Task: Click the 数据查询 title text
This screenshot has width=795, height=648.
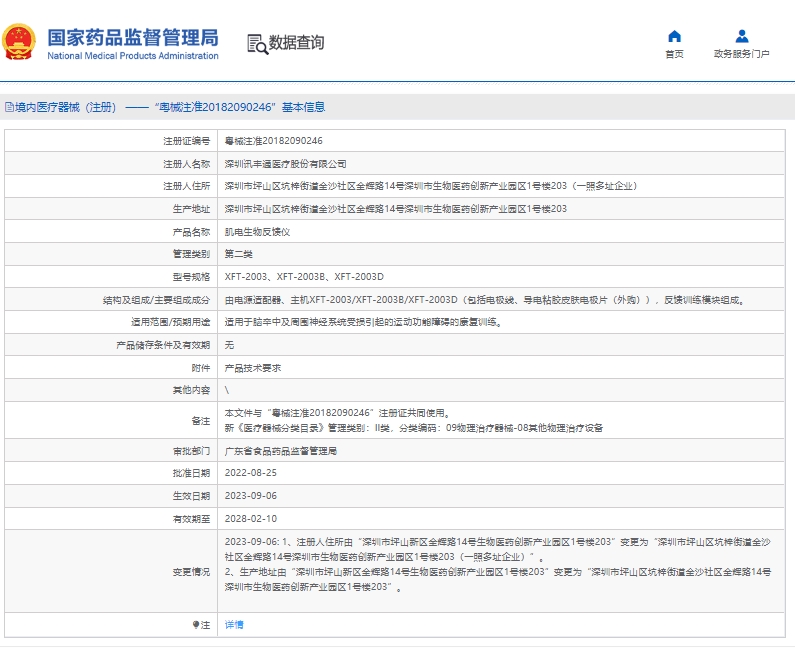Action: pyautogui.click(x=297, y=43)
